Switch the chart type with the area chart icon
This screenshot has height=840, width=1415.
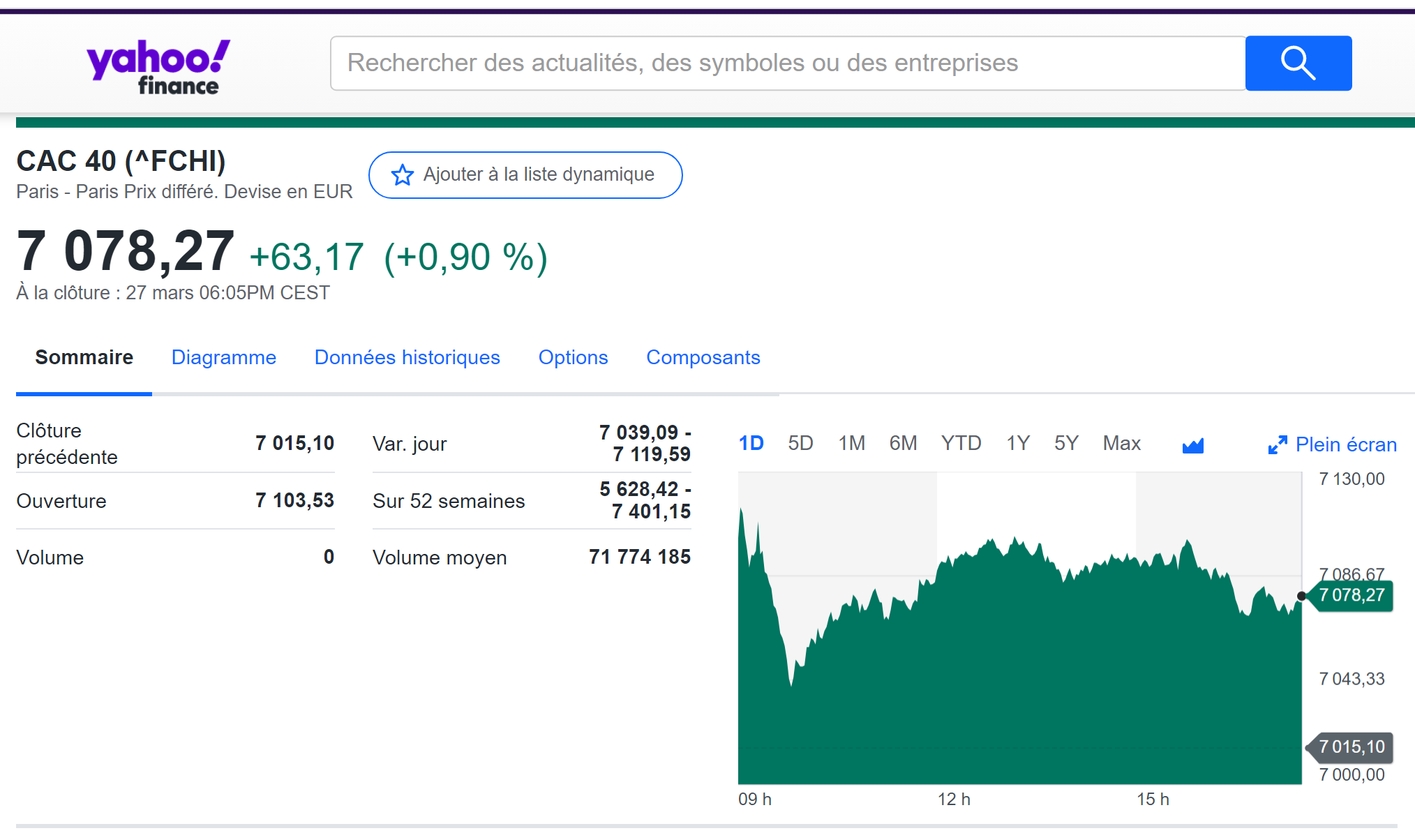pos(1193,445)
